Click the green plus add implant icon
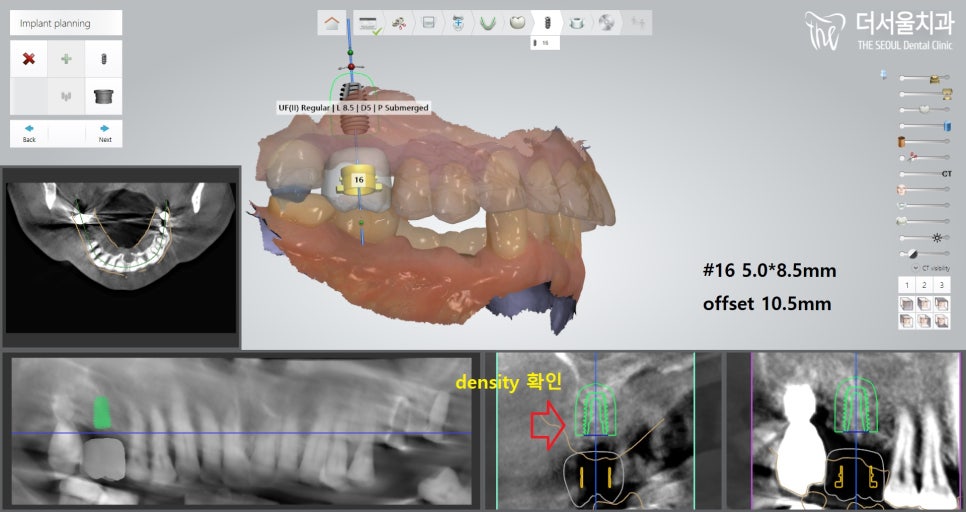Viewport: 966px width, 512px height. (66, 59)
